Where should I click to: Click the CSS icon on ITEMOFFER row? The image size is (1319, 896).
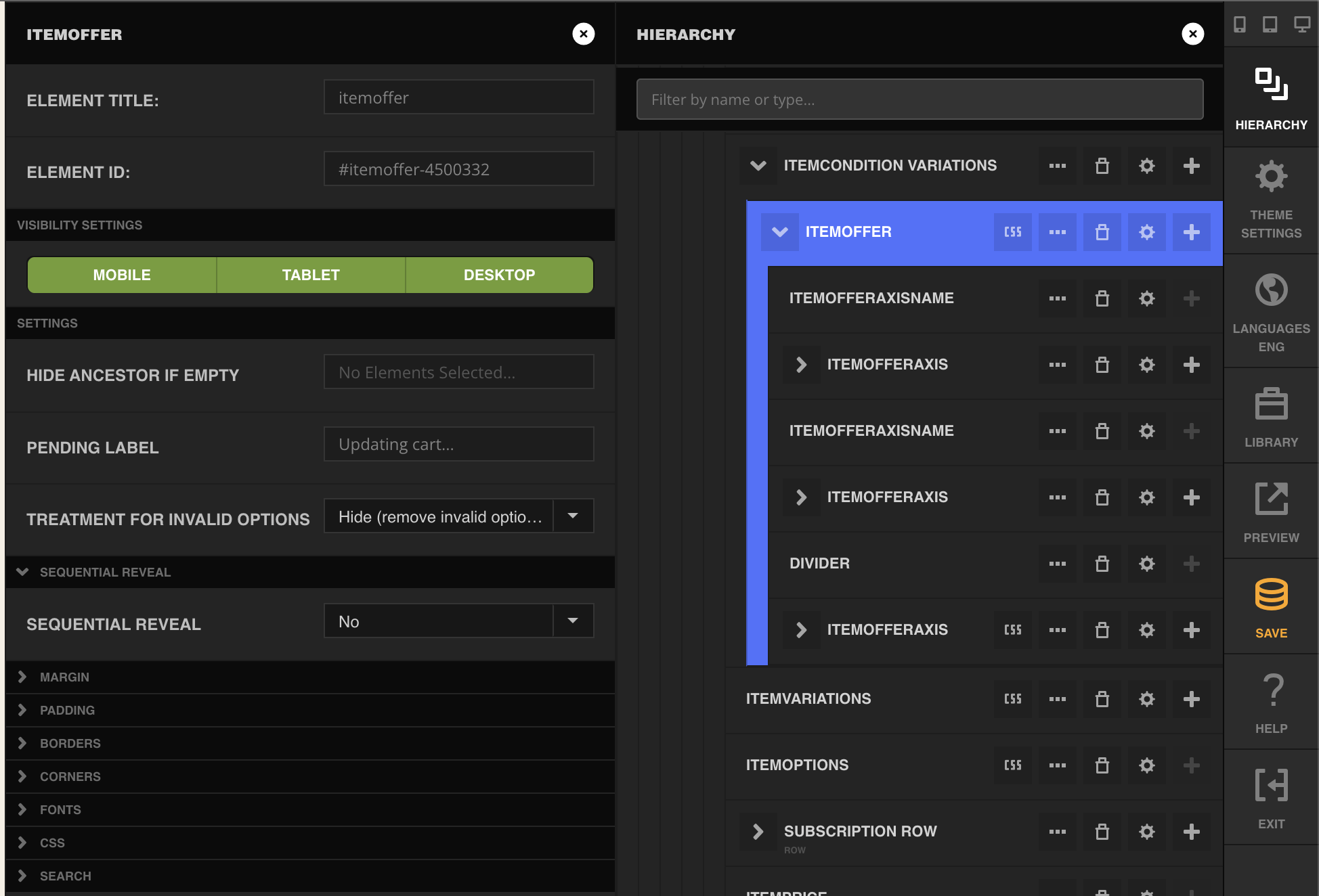pyautogui.click(x=1012, y=232)
